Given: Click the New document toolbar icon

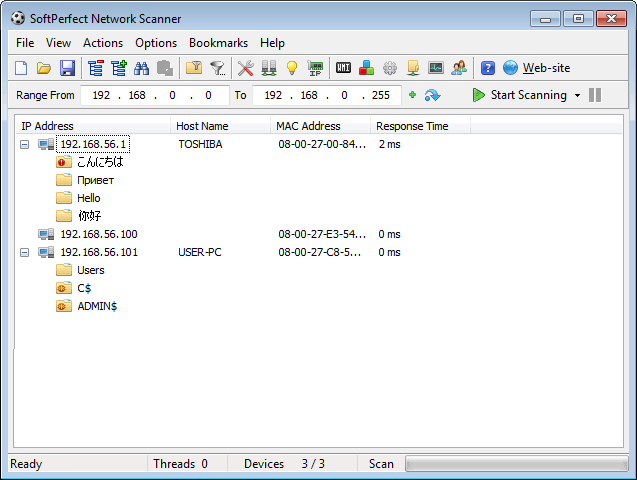Looking at the screenshot, I should click(x=21, y=68).
